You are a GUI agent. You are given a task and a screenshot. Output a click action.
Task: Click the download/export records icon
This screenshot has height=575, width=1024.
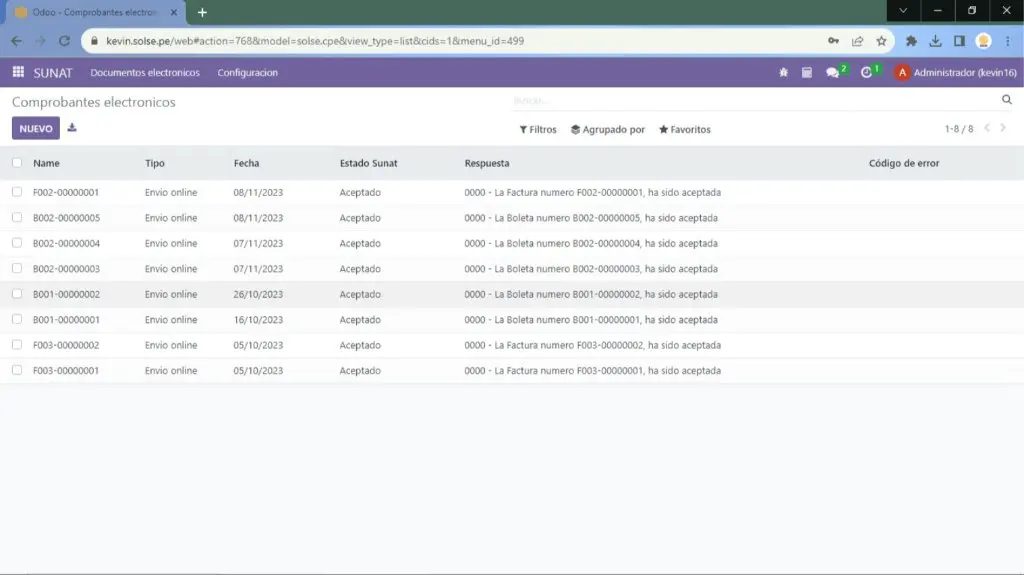(x=72, y=128)
